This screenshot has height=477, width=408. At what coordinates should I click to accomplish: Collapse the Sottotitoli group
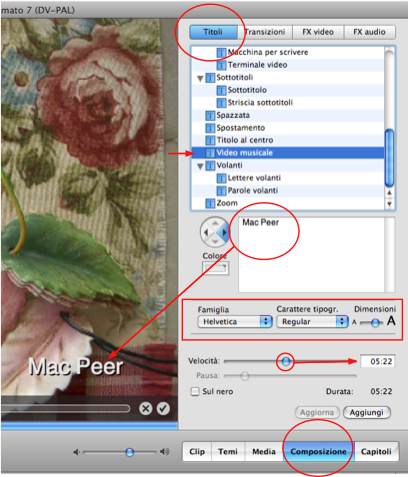point(200,79)
